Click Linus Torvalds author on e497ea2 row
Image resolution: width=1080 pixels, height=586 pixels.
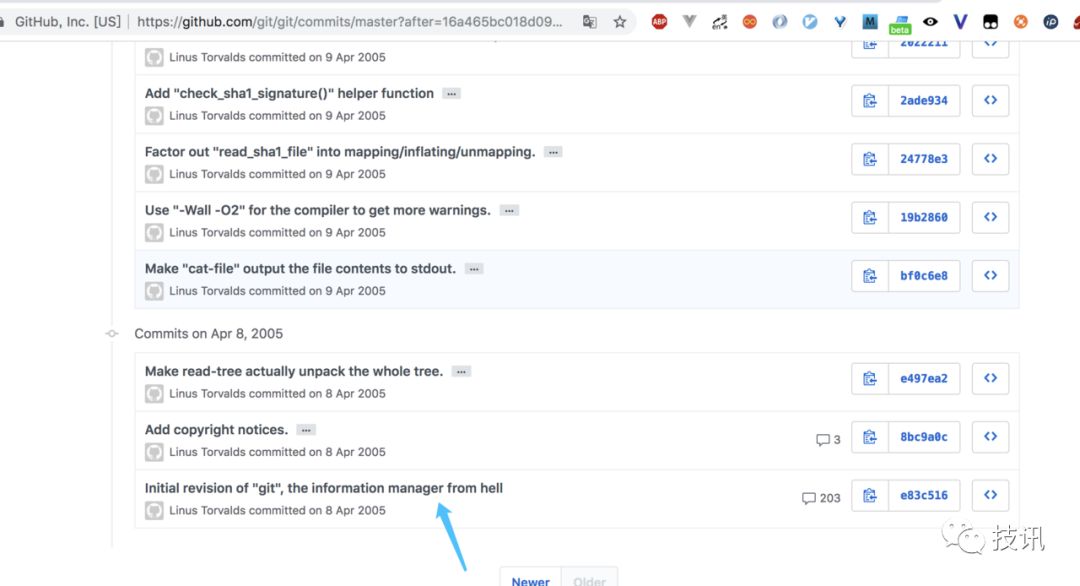207,394
